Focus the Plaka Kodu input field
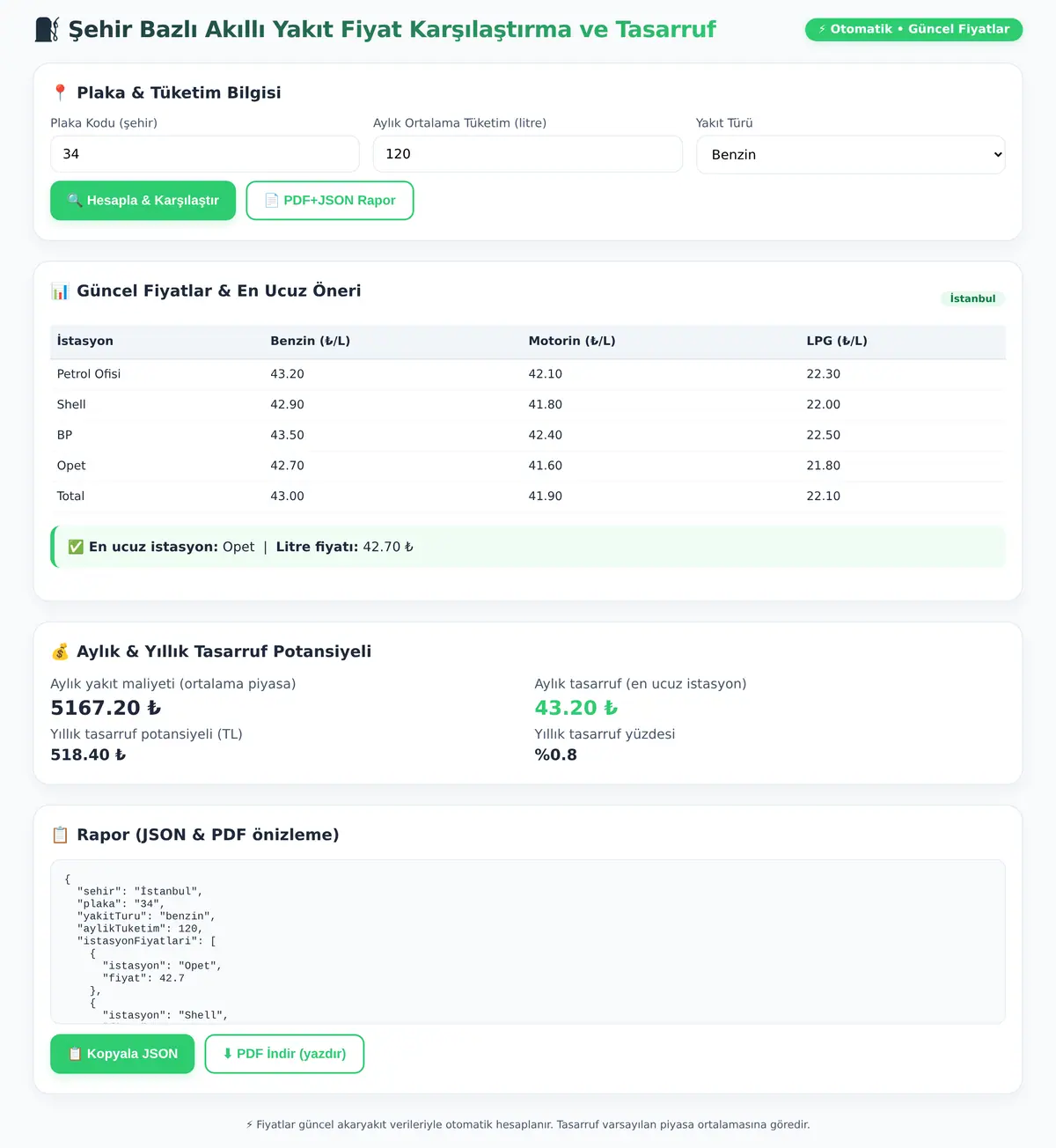 (205, 154)
